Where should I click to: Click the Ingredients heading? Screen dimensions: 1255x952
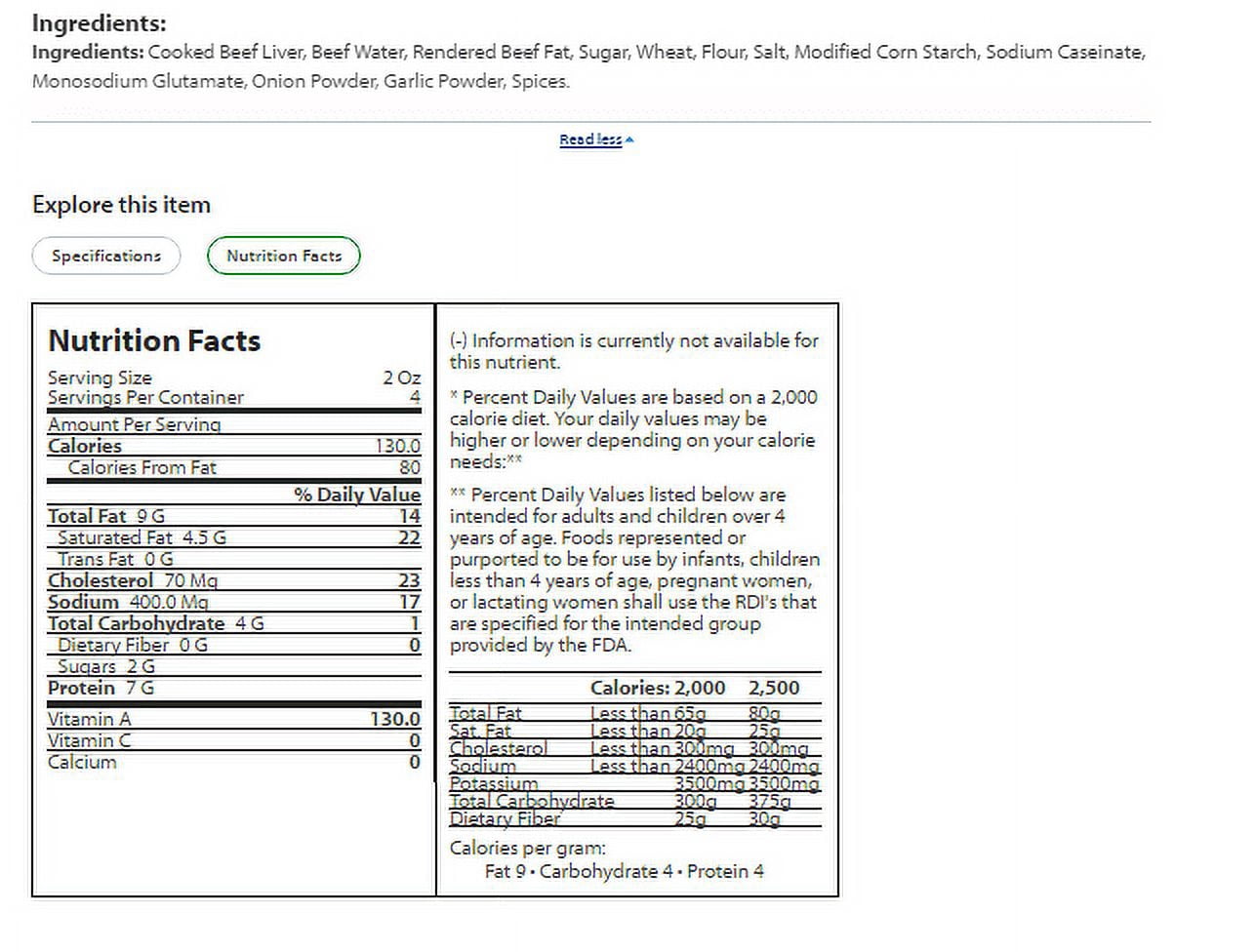point(100,22)
